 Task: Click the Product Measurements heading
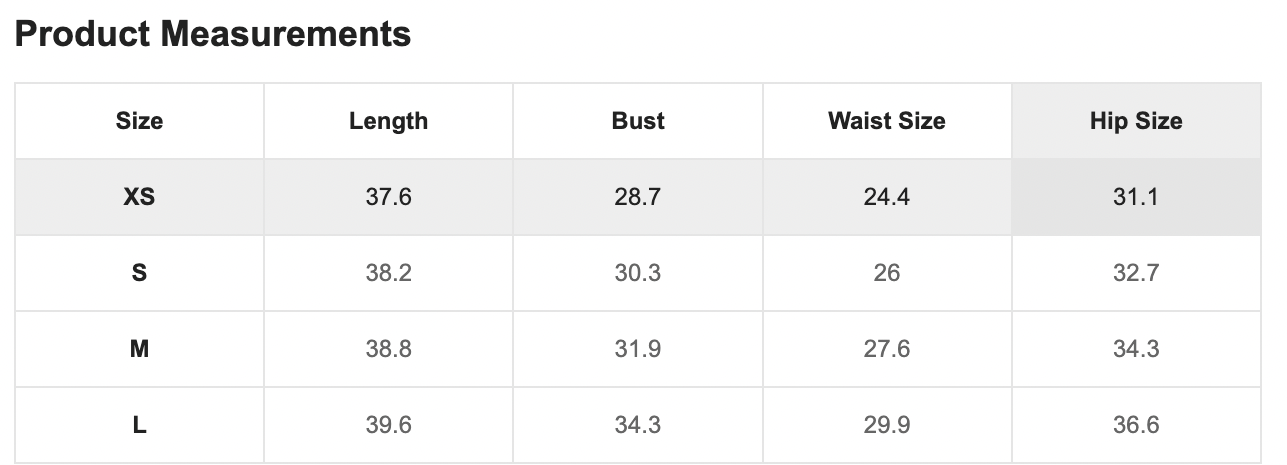(x=213, y=34)
